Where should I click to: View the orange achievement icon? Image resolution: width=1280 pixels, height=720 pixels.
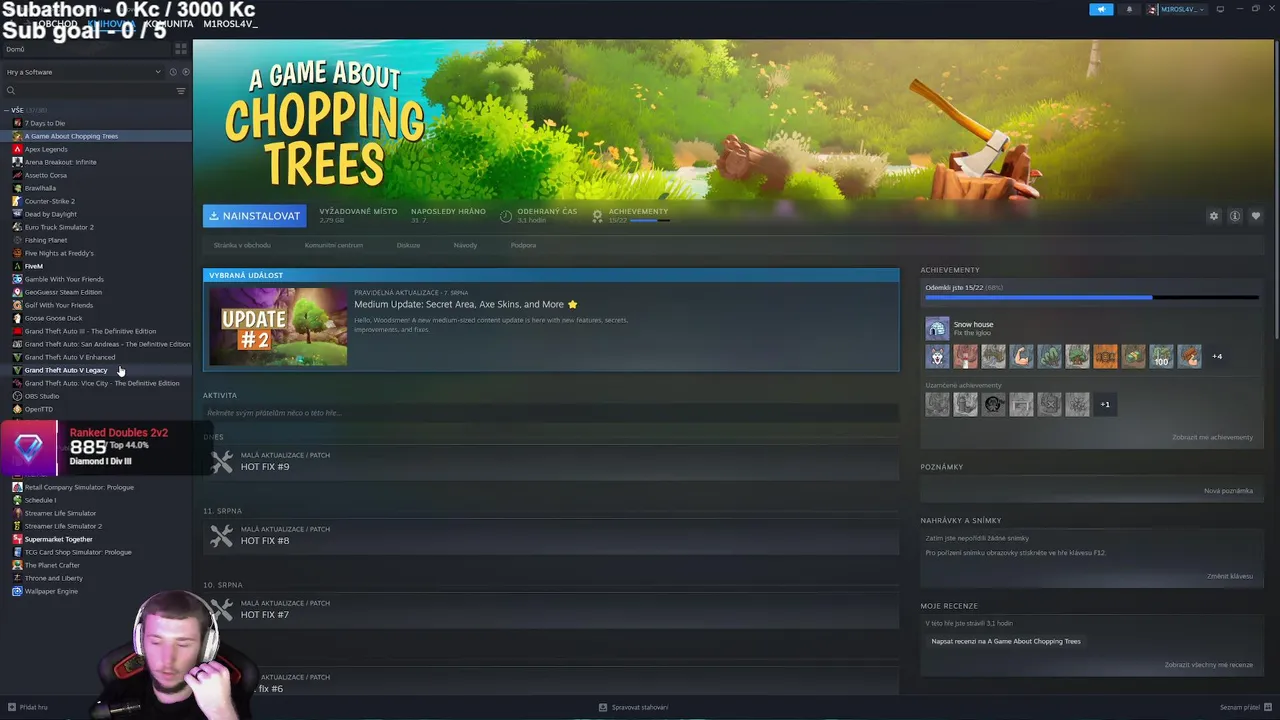pyautogui.click(x=1105, y=356)
